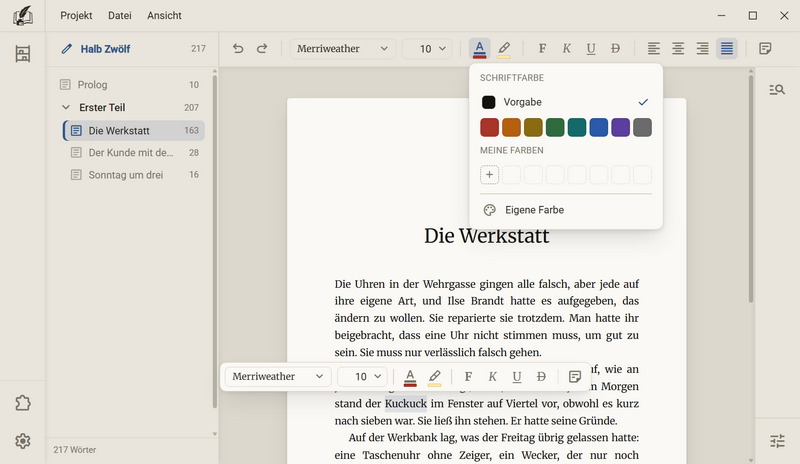Undo the last edit in the toolbar
Viewport: 800px width, 464px height.
tap(238, 48)
